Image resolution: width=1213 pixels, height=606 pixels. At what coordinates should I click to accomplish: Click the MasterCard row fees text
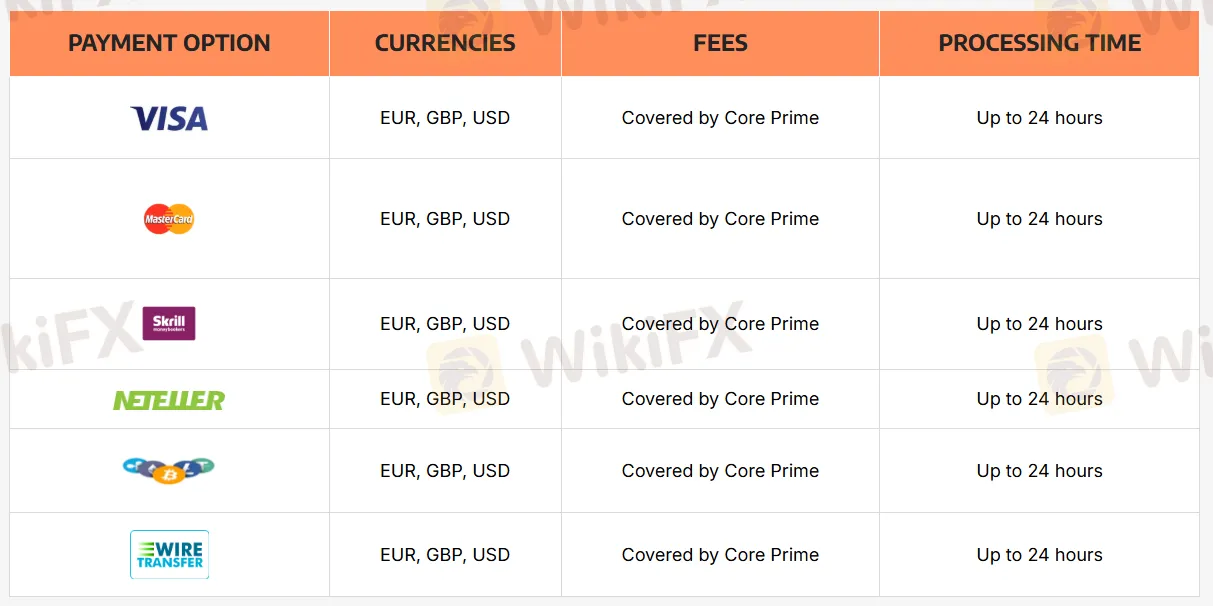[x=720, y=219]
